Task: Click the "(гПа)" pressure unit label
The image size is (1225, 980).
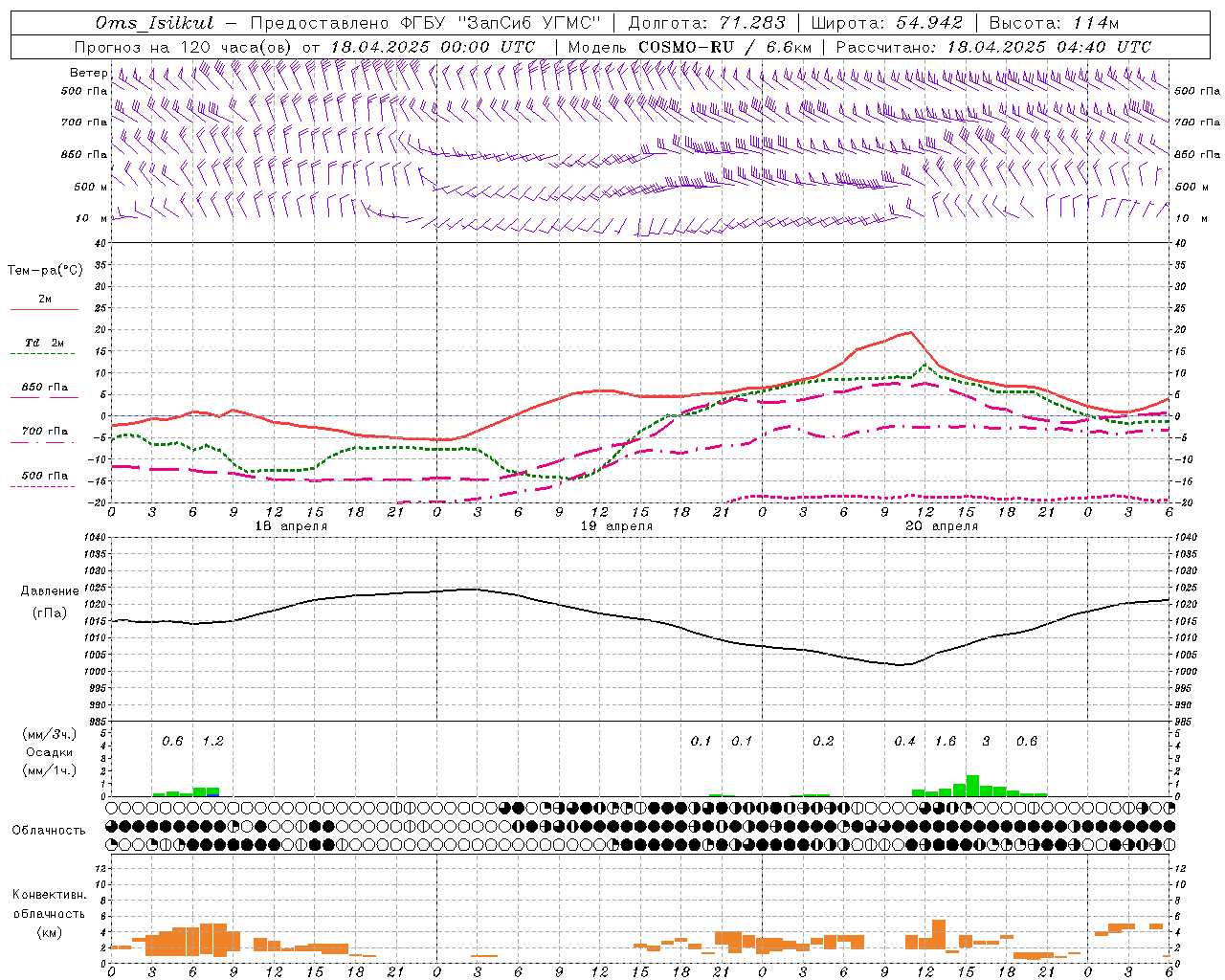Action: pyautogui.click(x=50, y=612)
